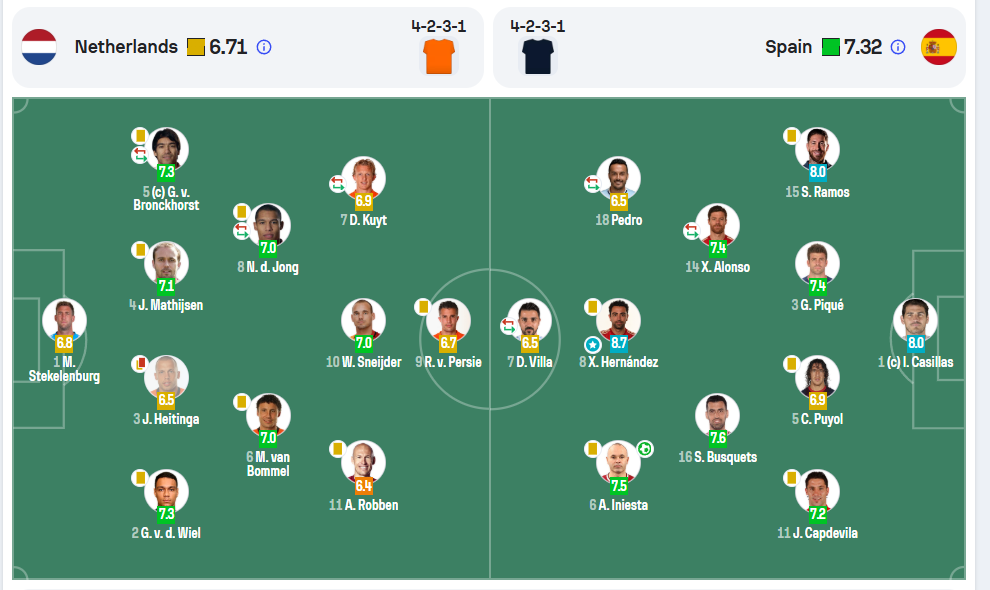Image resolution: width=990 pixels, height=590 pixels.
Task: Click the substitution arrows beside D. Villa
Action: [x=510, y=326]
